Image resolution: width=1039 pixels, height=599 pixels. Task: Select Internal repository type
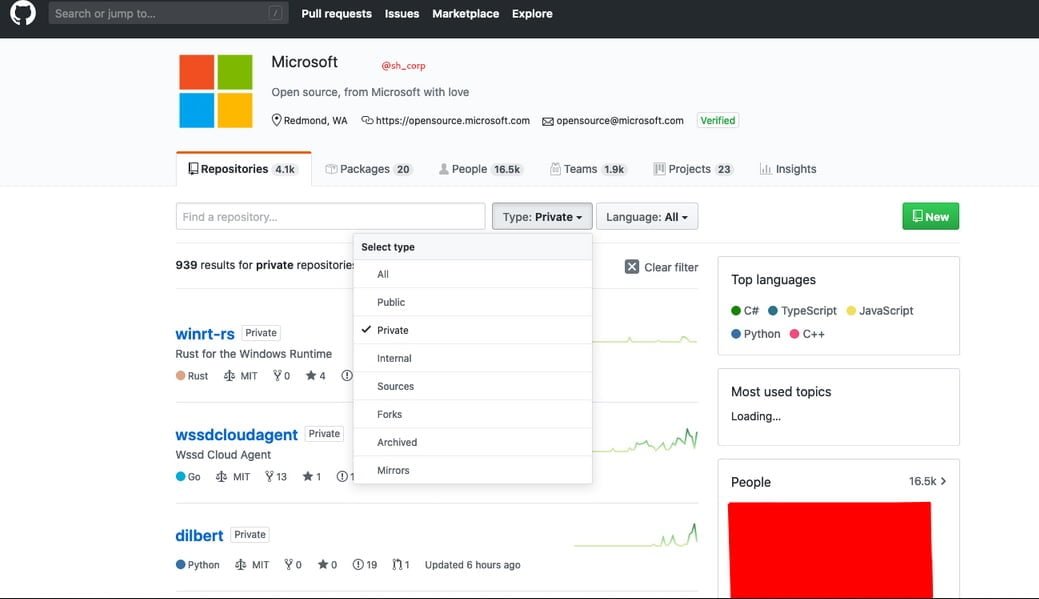click(x=472, y=358)
